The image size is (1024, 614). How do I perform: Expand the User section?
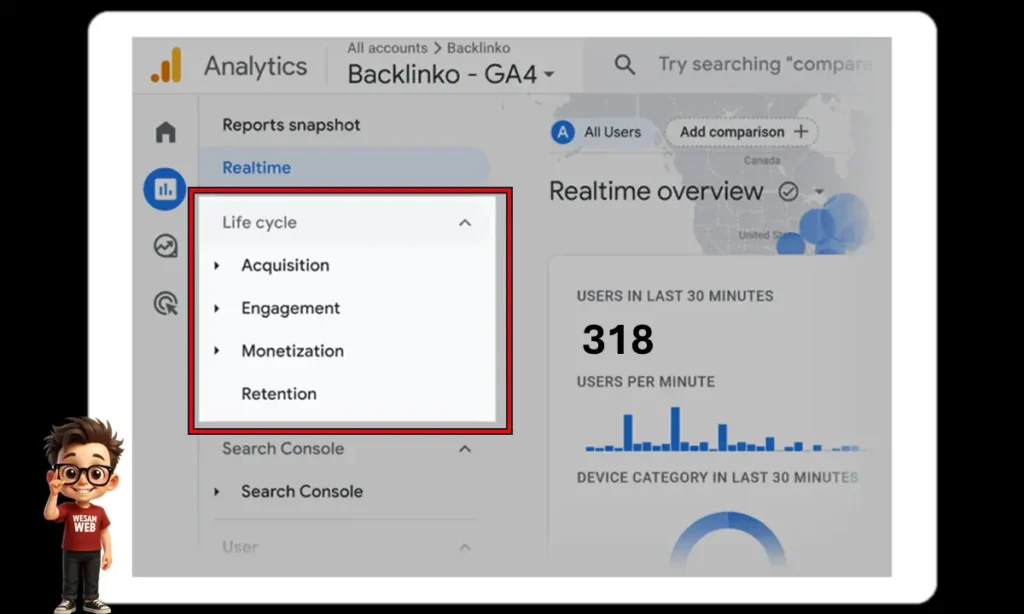tap(464, 547)
